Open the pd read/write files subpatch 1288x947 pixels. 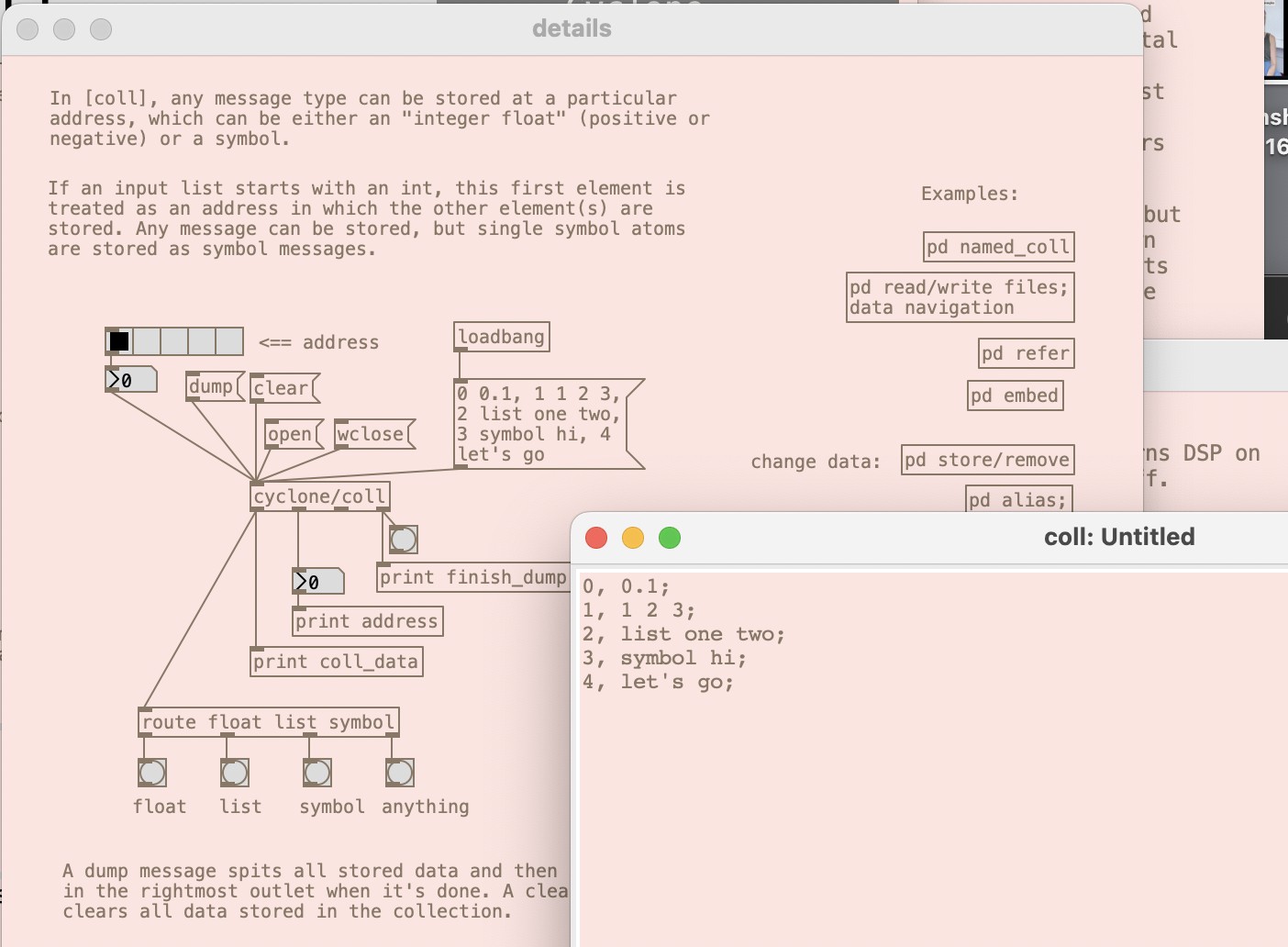(x=959, y=297)
